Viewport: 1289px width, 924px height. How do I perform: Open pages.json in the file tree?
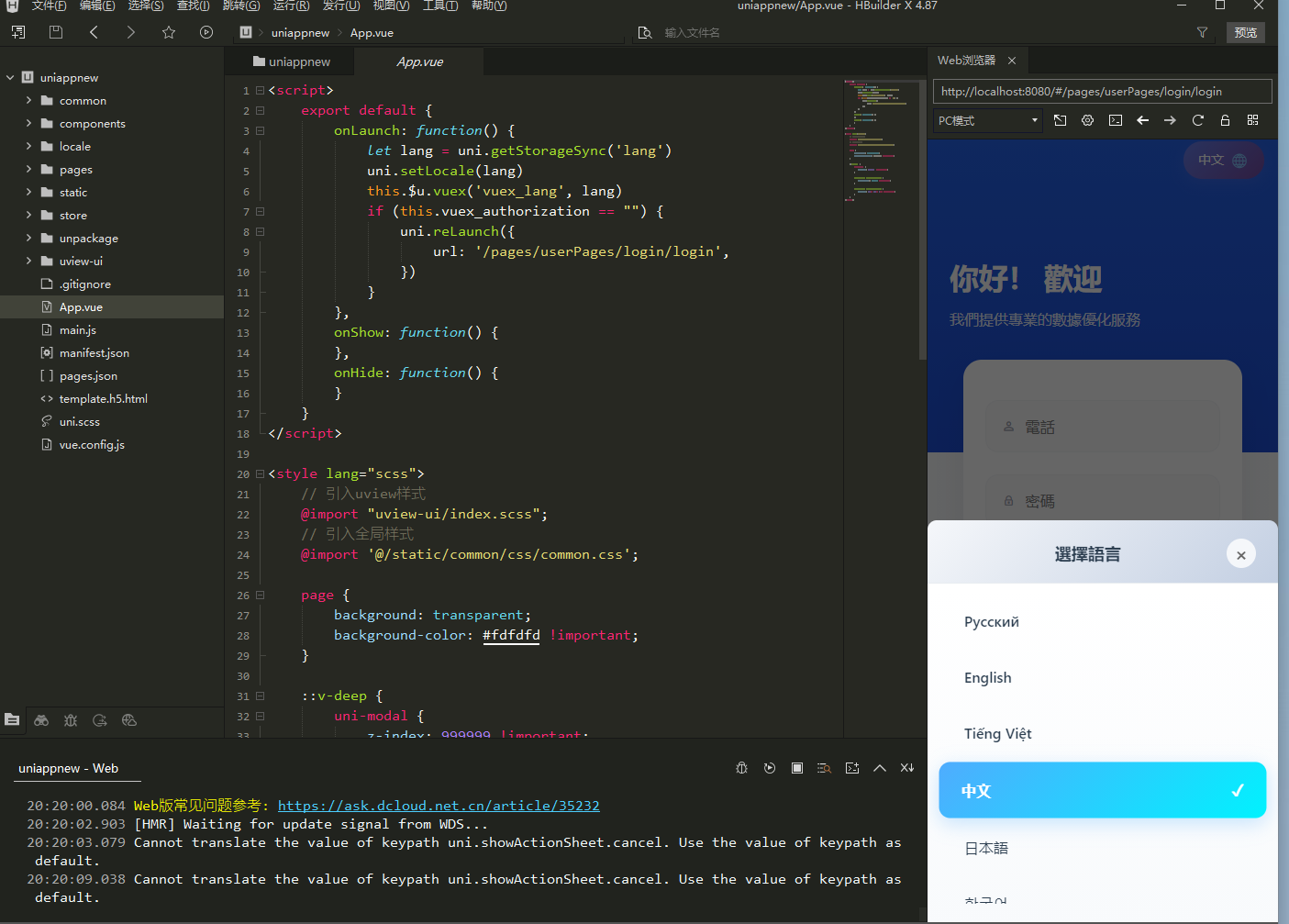88,376
